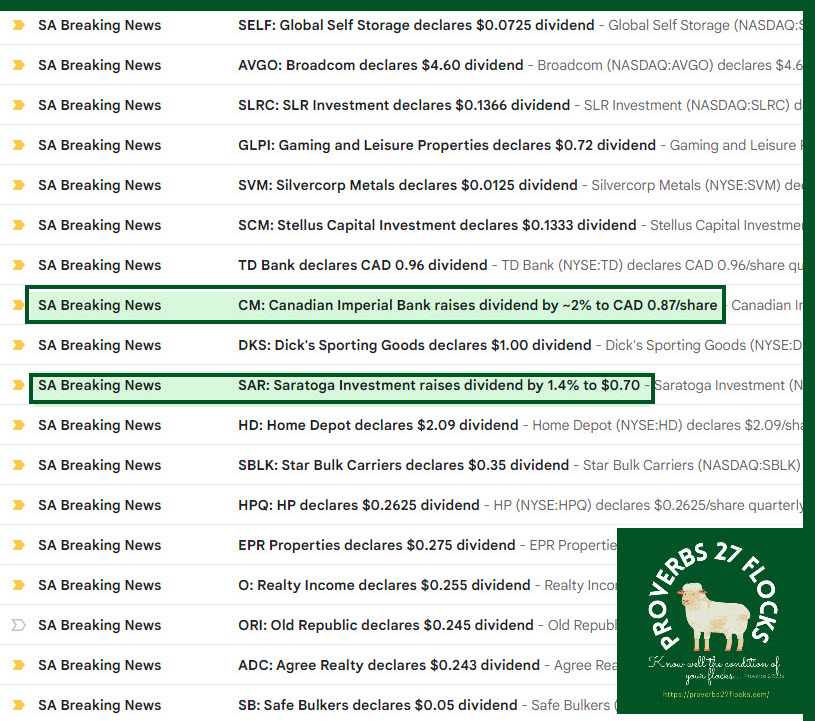Image resolution: width=815 pixels, height=721 pixels.
Task: Unmark importance on the Silvercorp Metals SVM email
Action: pyautogui.click(x=18, y=185)
